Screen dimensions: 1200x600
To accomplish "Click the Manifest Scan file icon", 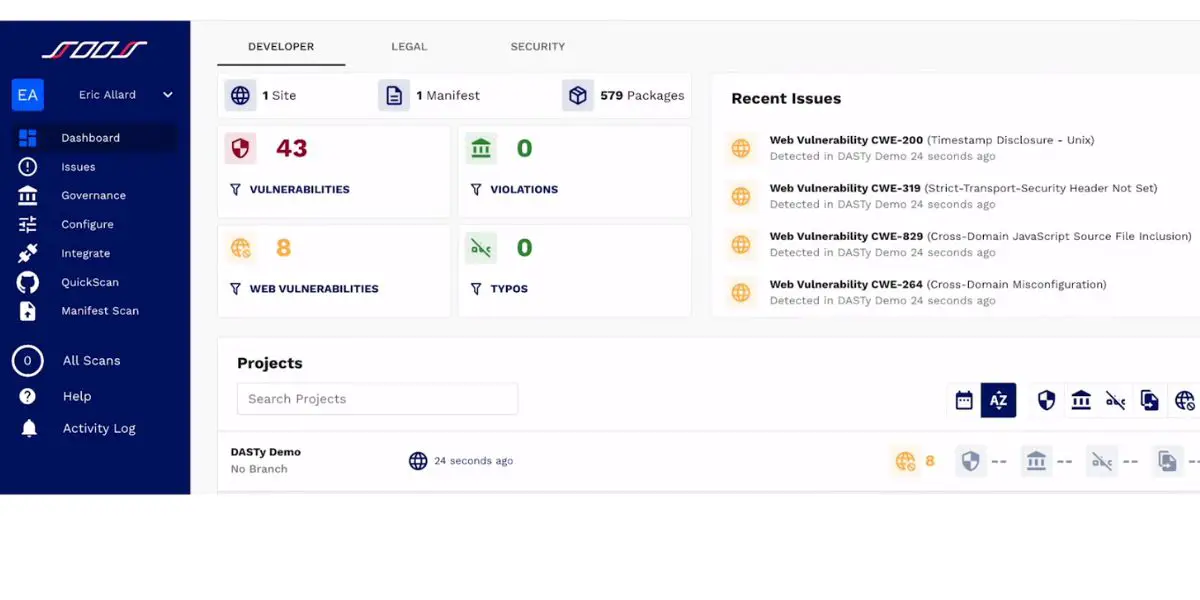I will click(28, 311).
